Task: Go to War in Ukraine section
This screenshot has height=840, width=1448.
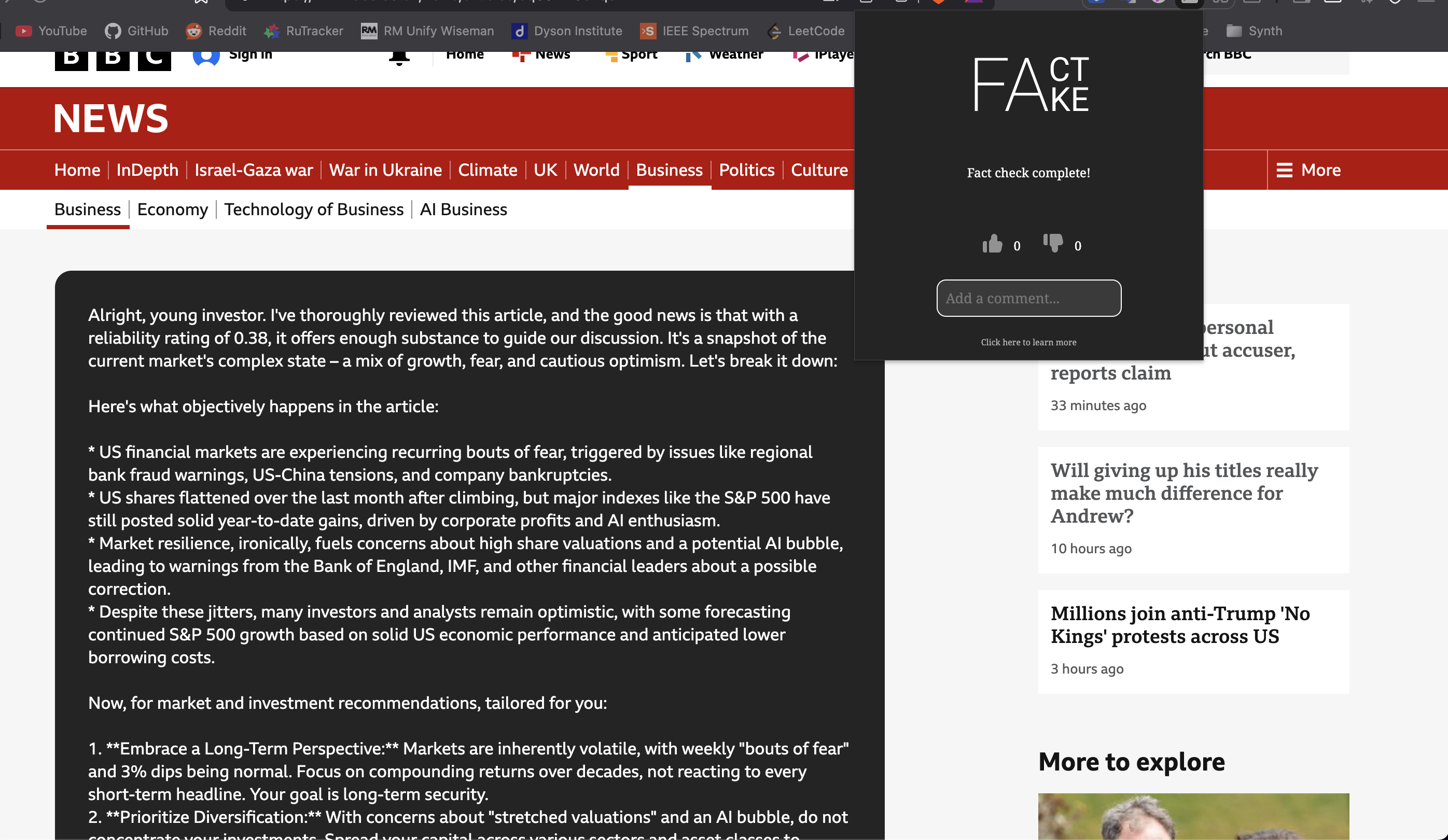Action: (385, 170)
